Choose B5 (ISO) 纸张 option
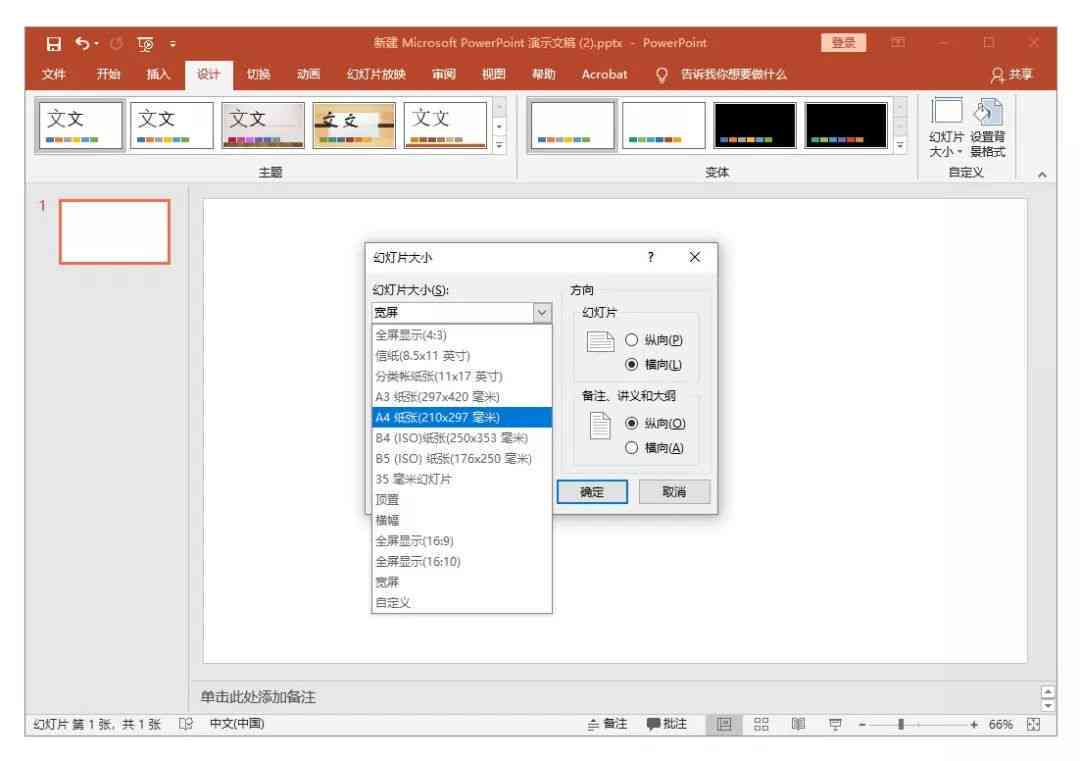Image resolution: width=1080 pixels, height=761 pixels. pos(461,459)
